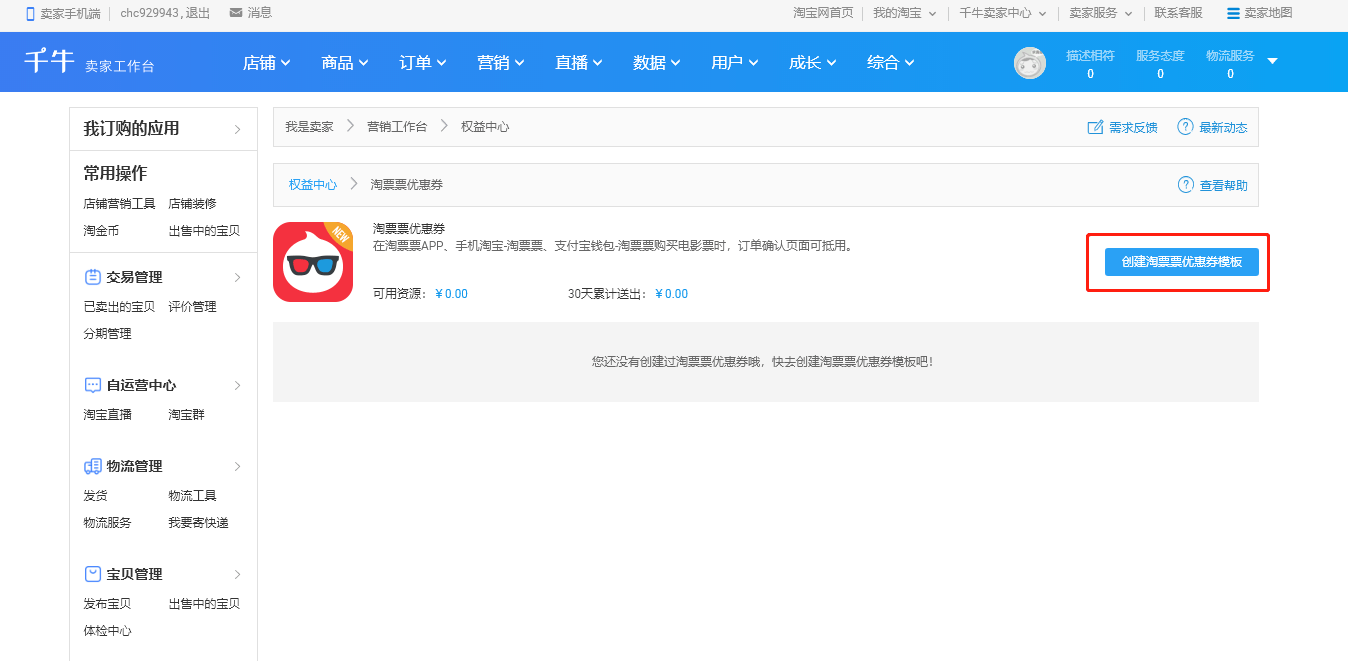Open the 直播 menu
The height and width of the screenshot is (661, 1348).
click(579, 62)
